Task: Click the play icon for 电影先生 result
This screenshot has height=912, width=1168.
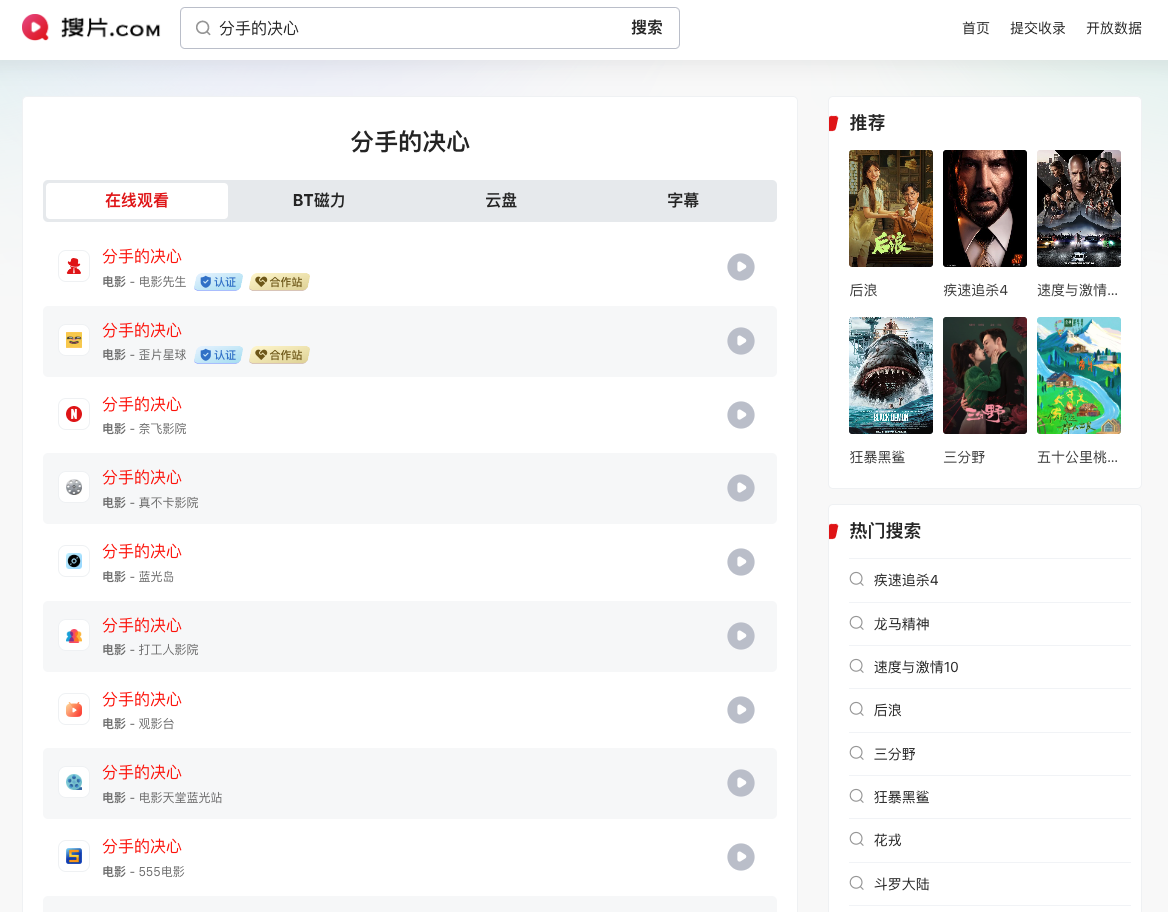Action: click(x=740, y=267)
